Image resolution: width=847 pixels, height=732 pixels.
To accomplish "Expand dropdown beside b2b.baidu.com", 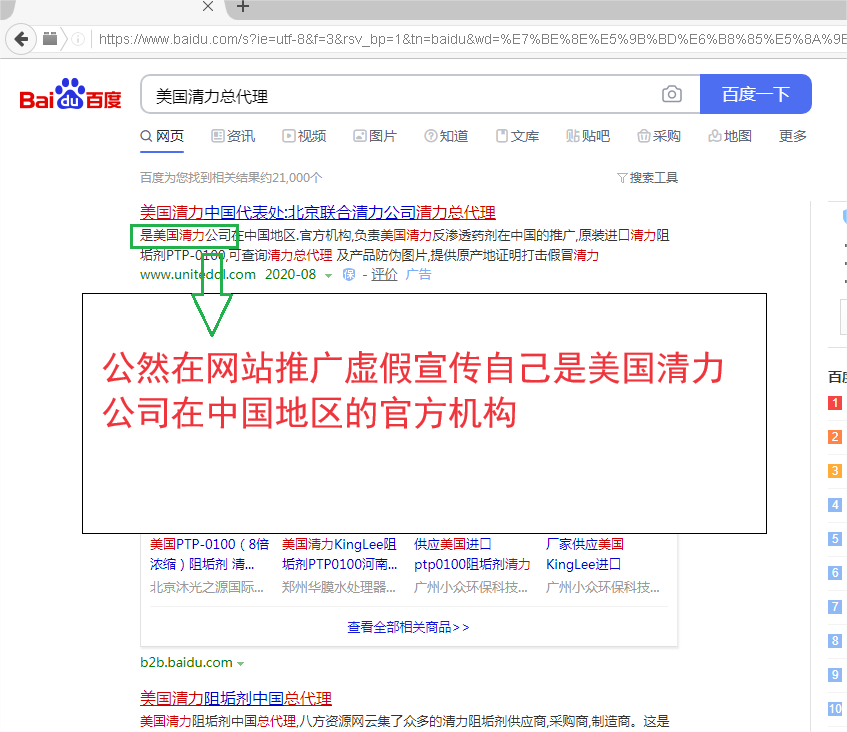I will pos(240,663).
